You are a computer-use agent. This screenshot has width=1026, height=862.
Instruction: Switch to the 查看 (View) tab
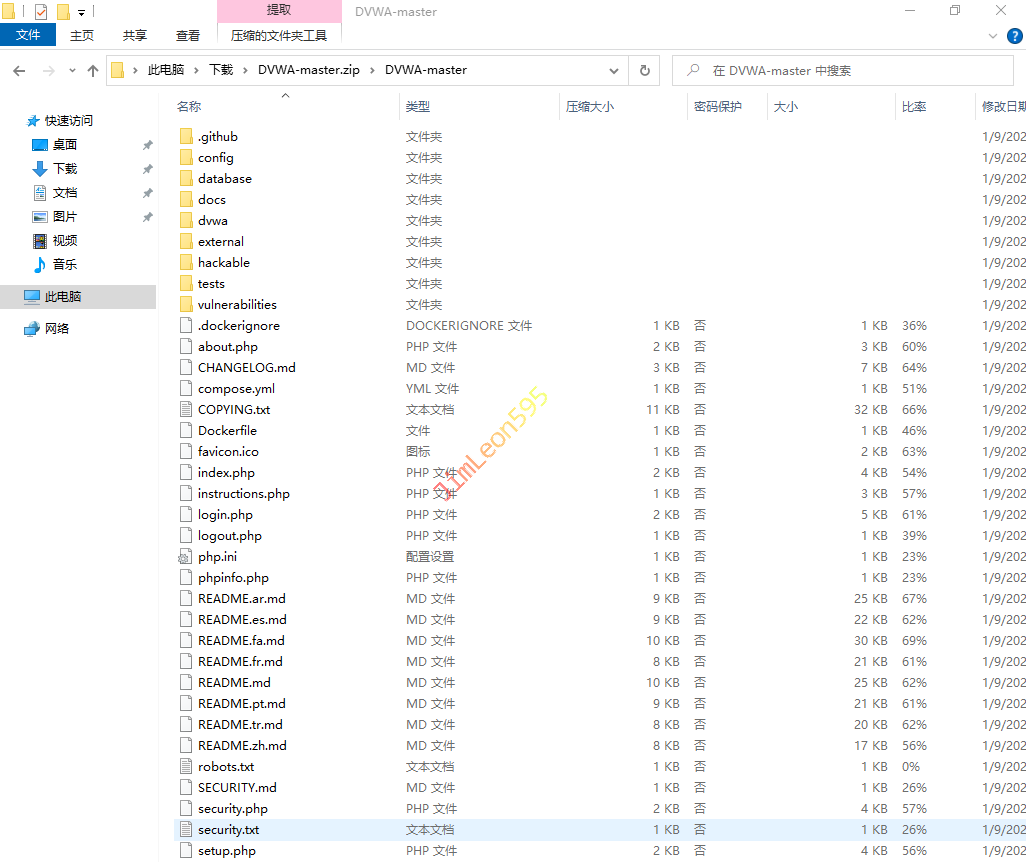(x=187, y=35)
